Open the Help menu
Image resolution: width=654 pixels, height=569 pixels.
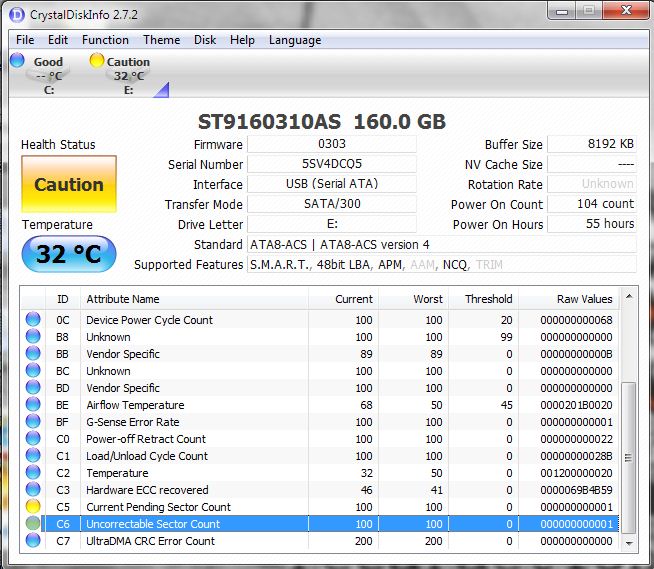pyautogui.click(x=242, y=40)
